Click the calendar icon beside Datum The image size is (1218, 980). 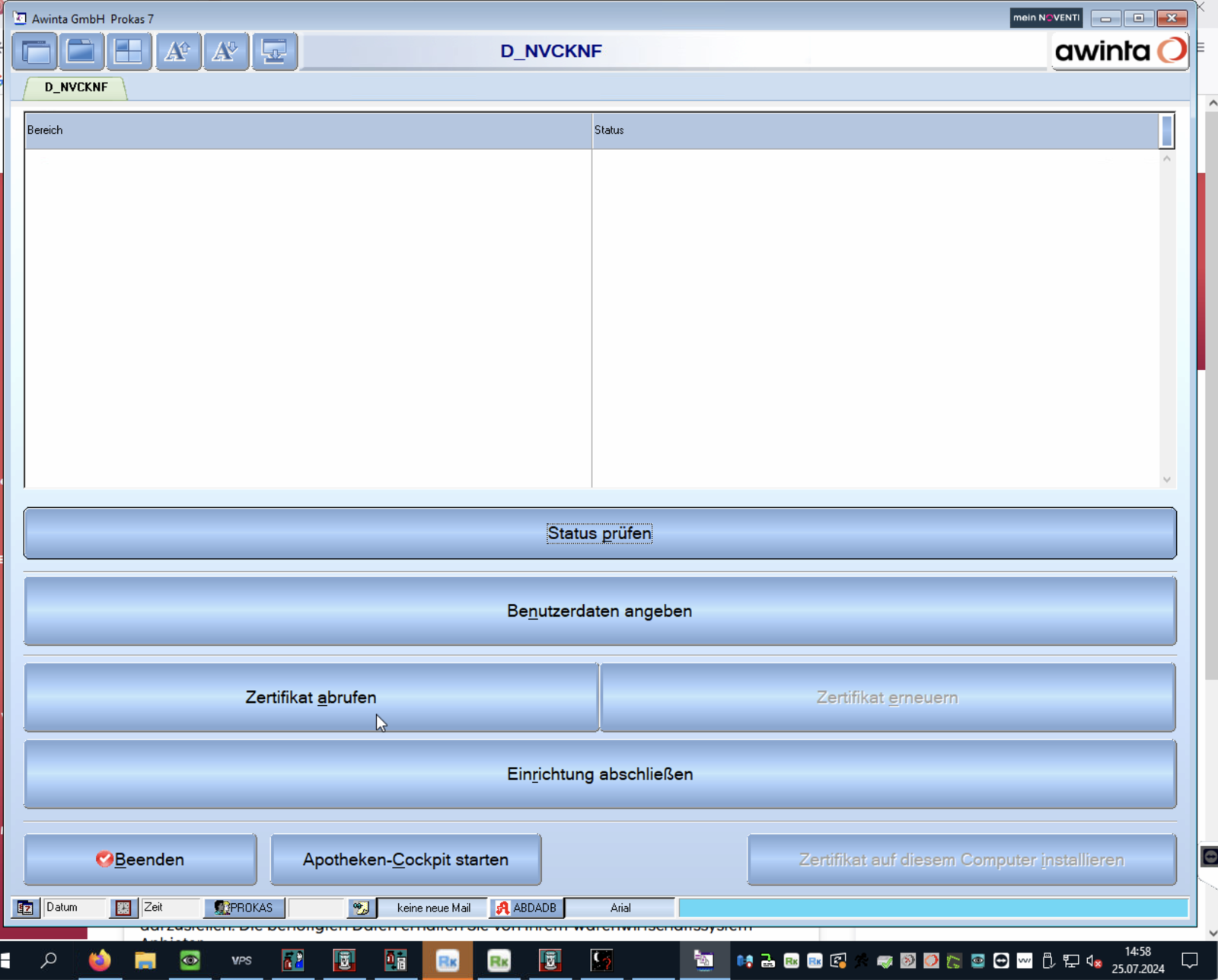tap(25, 908)
